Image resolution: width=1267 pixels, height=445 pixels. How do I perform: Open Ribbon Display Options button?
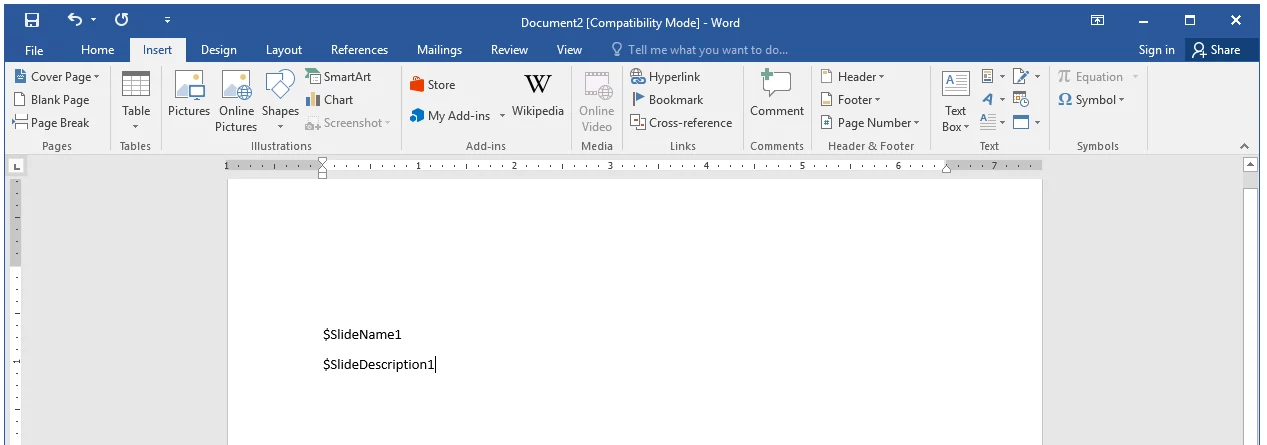[x=1098, y=20]
